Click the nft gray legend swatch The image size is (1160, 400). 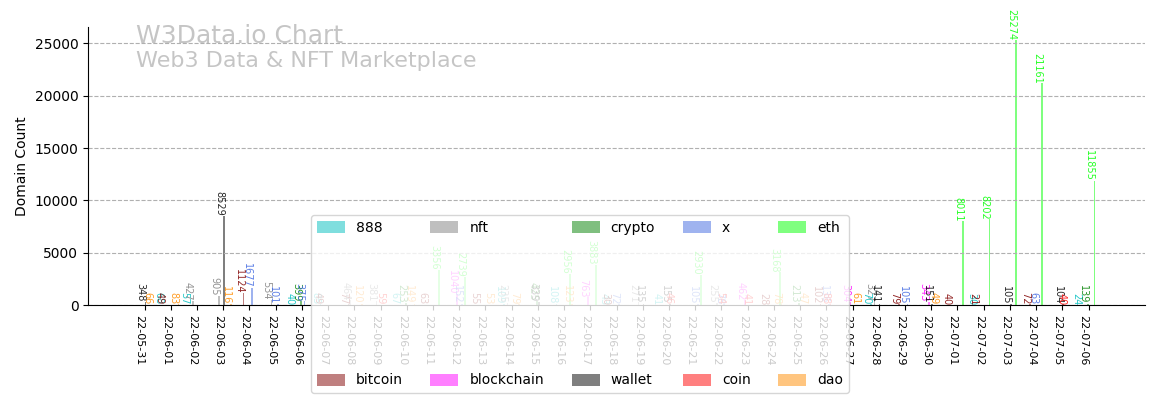tap(444, 228)
